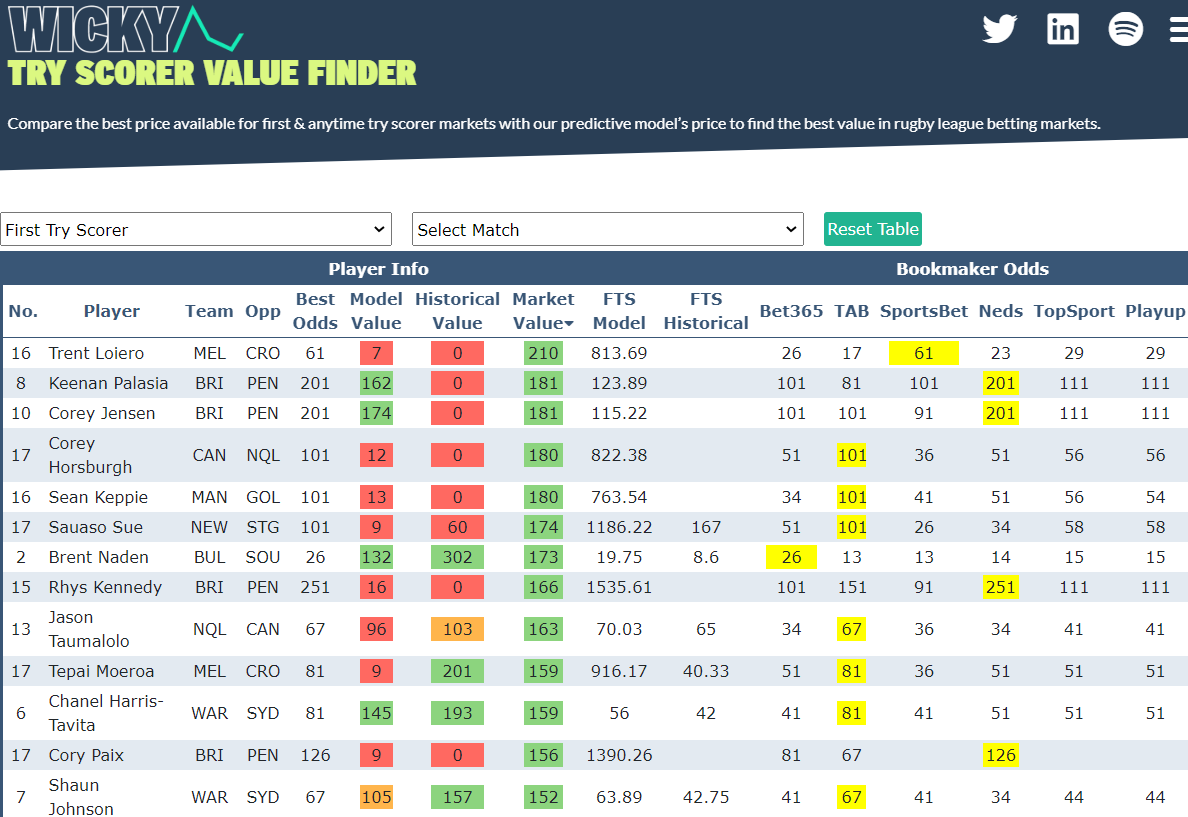Click Jason Taumalolo's historical value 103

[457, 629]
